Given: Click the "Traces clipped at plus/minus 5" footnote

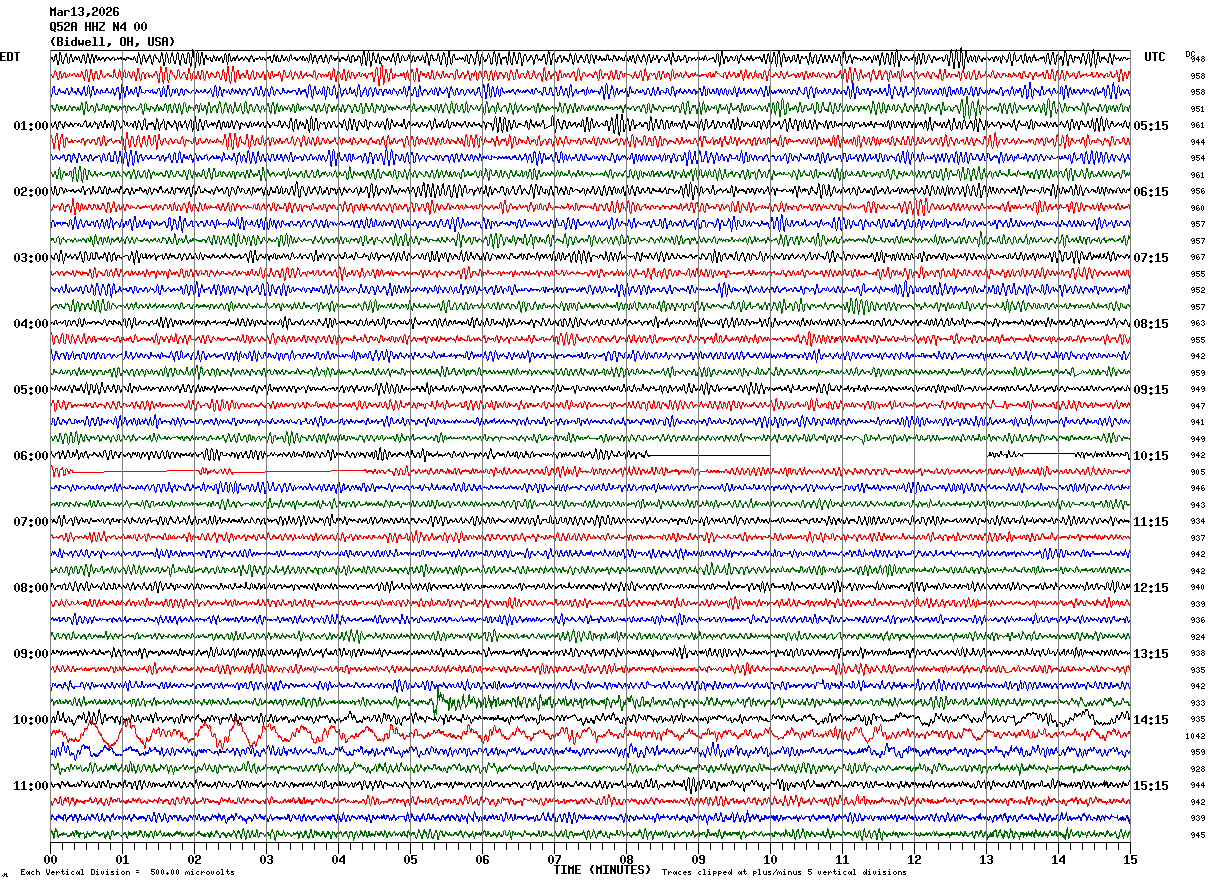Looking at the screenshot, I should tap(785, 873).
